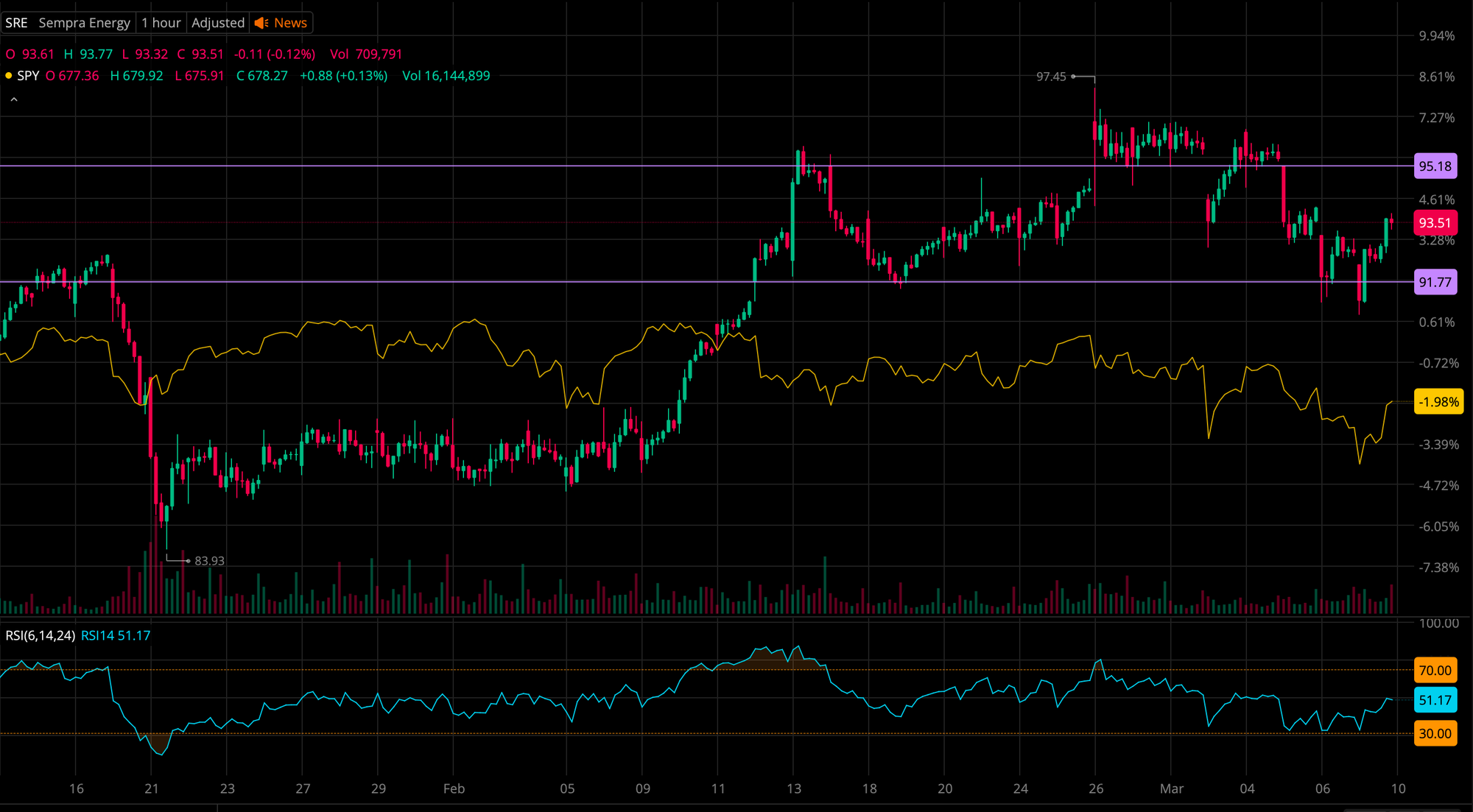1473x812 pixels.
Task: Click the orange 30.00 RSI oversold tag
Action: pyautogui.click(x=1435, y=733)
